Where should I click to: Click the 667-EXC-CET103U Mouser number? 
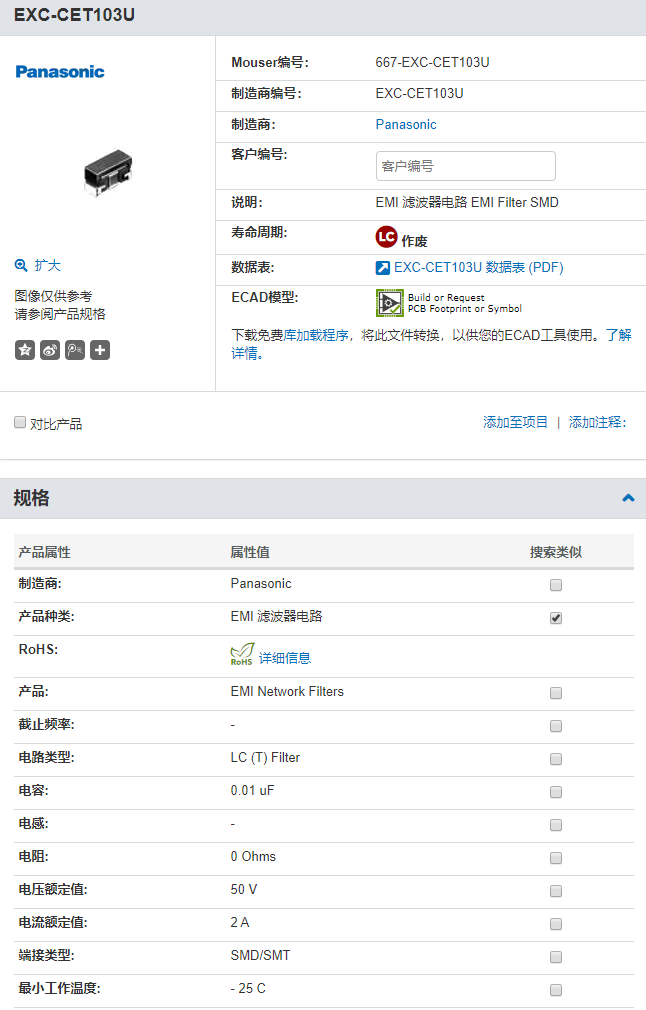coord(432,62)
